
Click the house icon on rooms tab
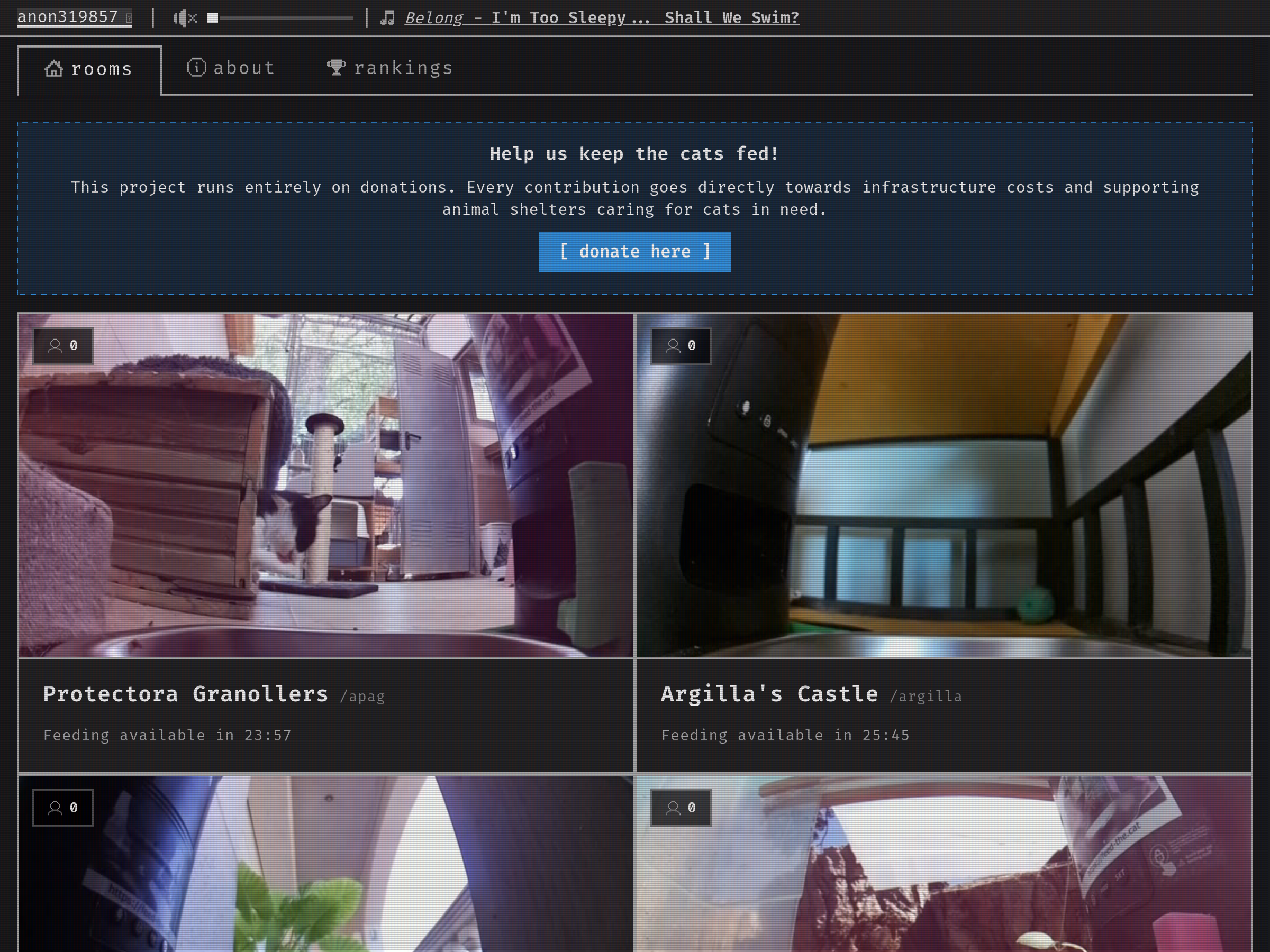[x=54, y=69]
